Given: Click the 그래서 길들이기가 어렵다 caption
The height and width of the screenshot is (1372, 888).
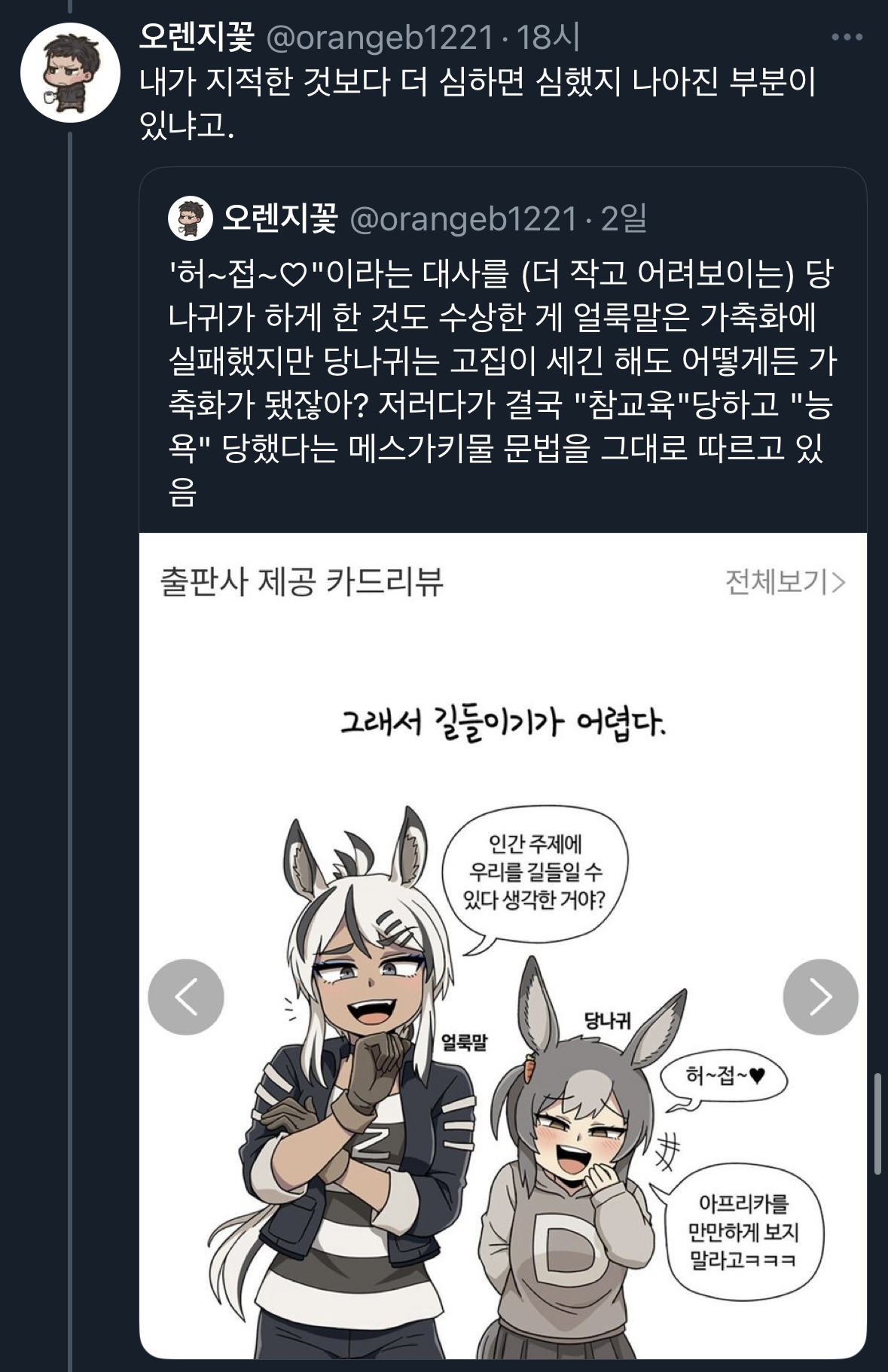Looking at the screenshot, I should (502, 724).
